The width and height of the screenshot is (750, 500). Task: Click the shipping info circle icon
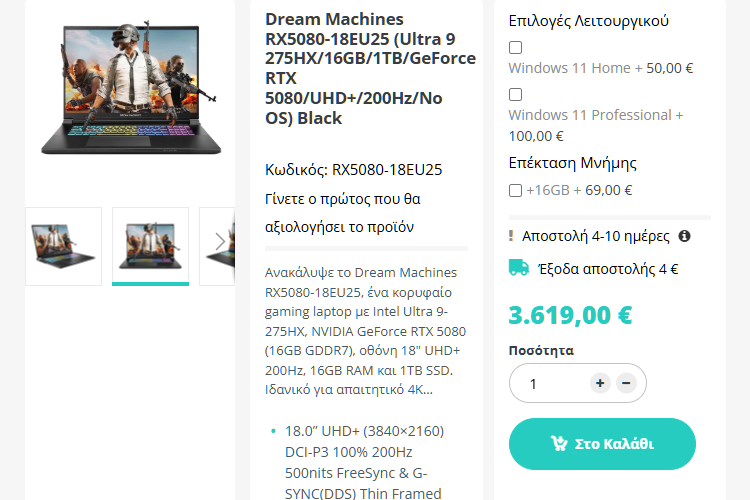[x=684, y=236]
